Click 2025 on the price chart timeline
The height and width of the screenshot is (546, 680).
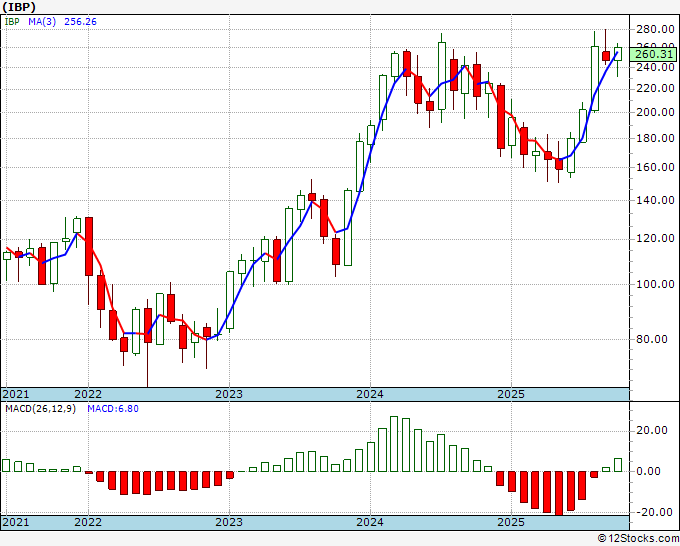[511, 394]
